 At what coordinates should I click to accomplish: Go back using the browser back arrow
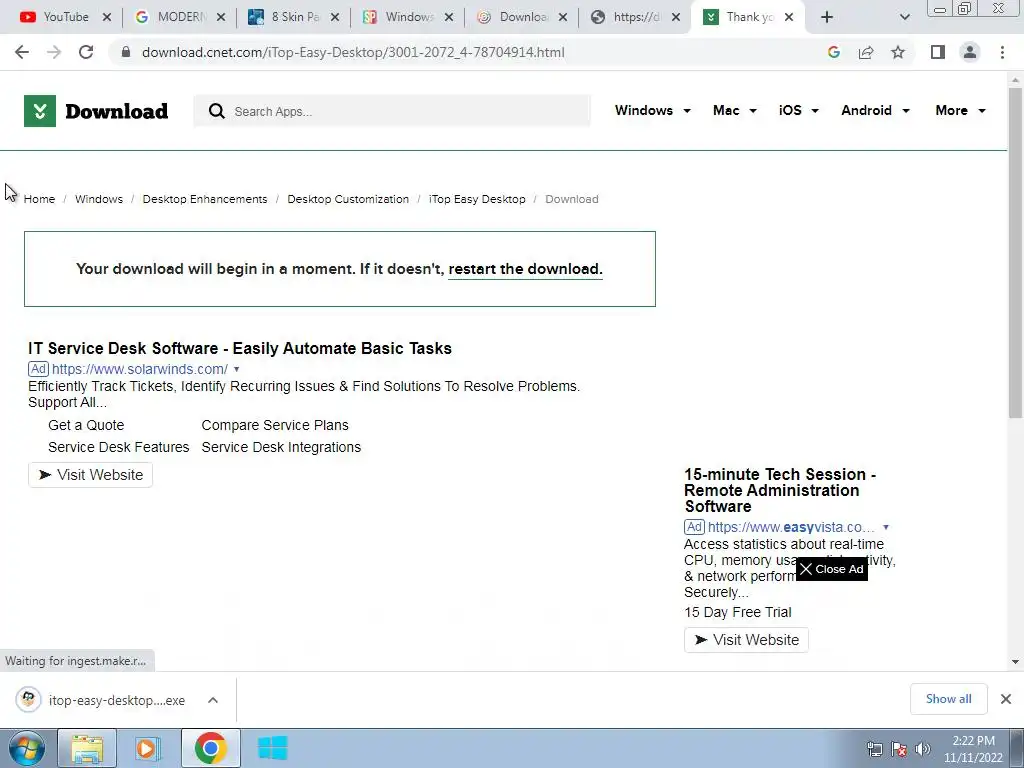click(22, 52)
